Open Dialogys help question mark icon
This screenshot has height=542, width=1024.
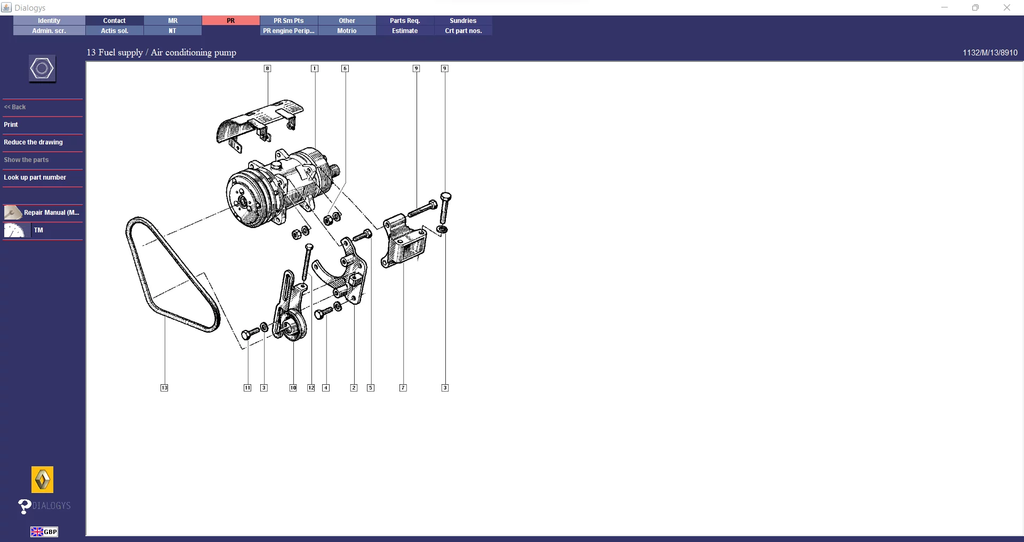pos(26,506)
